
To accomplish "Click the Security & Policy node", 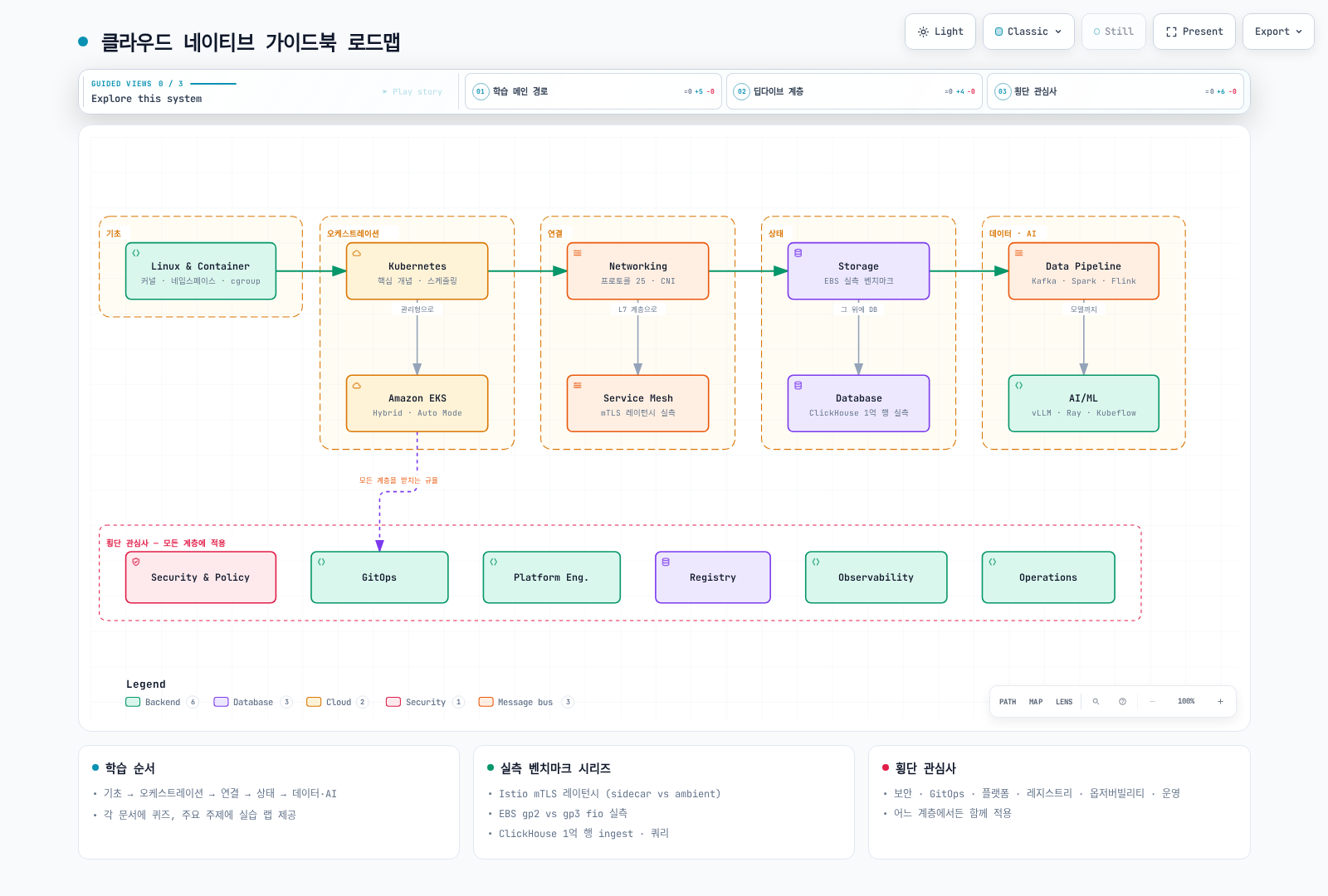I will click(201, 577).
